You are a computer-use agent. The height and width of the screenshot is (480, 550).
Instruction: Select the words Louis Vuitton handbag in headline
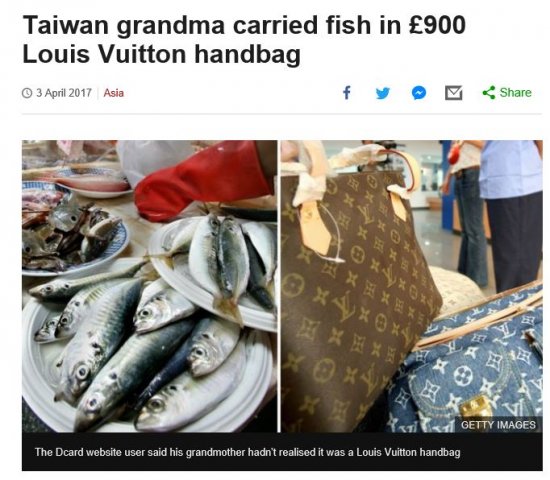point(161,54)
